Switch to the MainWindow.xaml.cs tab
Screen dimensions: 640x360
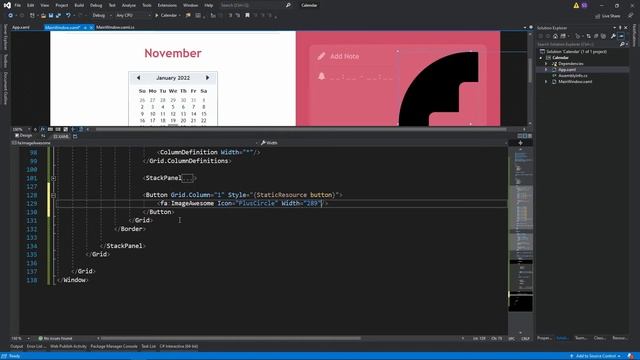pos(115,27)
